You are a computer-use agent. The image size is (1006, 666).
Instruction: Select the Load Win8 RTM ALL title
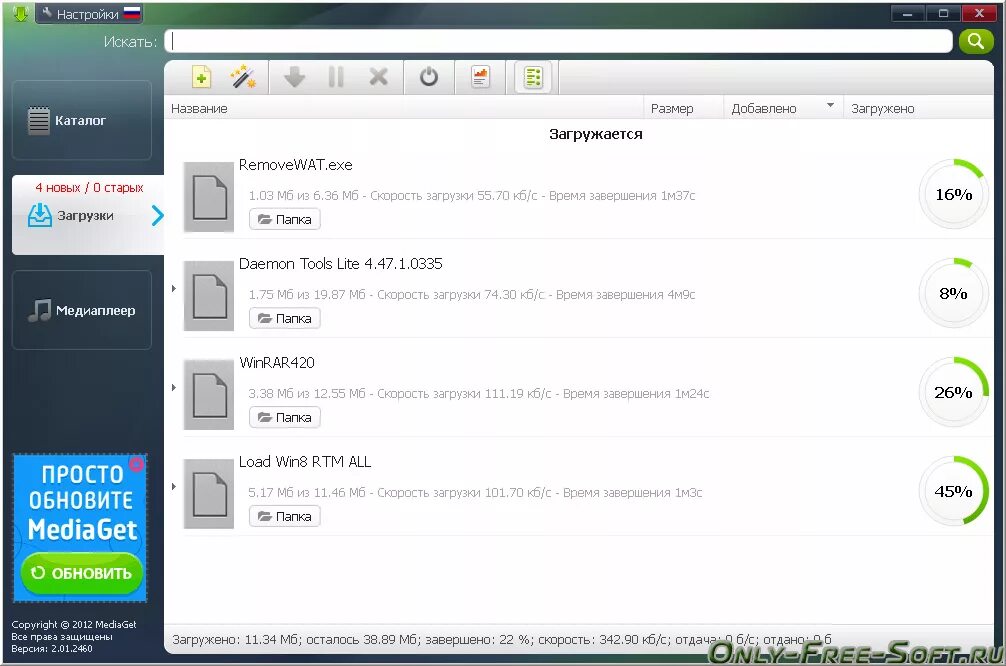(305, 461)
